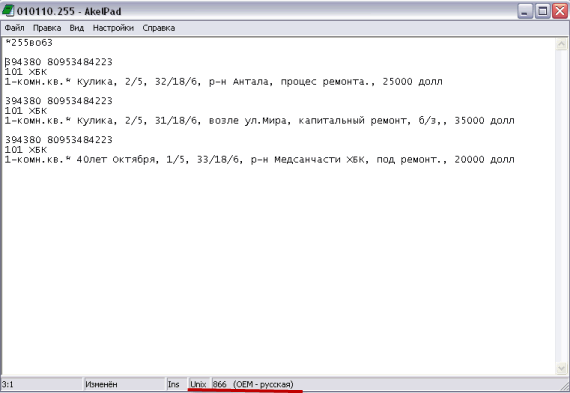Click the 866 (OEM - русская) codepage field
570x393 pixels.
coord(253,384)
